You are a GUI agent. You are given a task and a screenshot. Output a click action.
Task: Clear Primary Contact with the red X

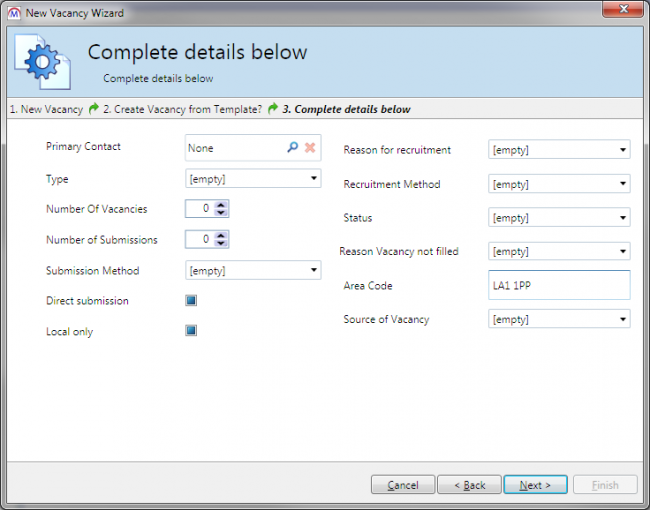coord(311,147)
